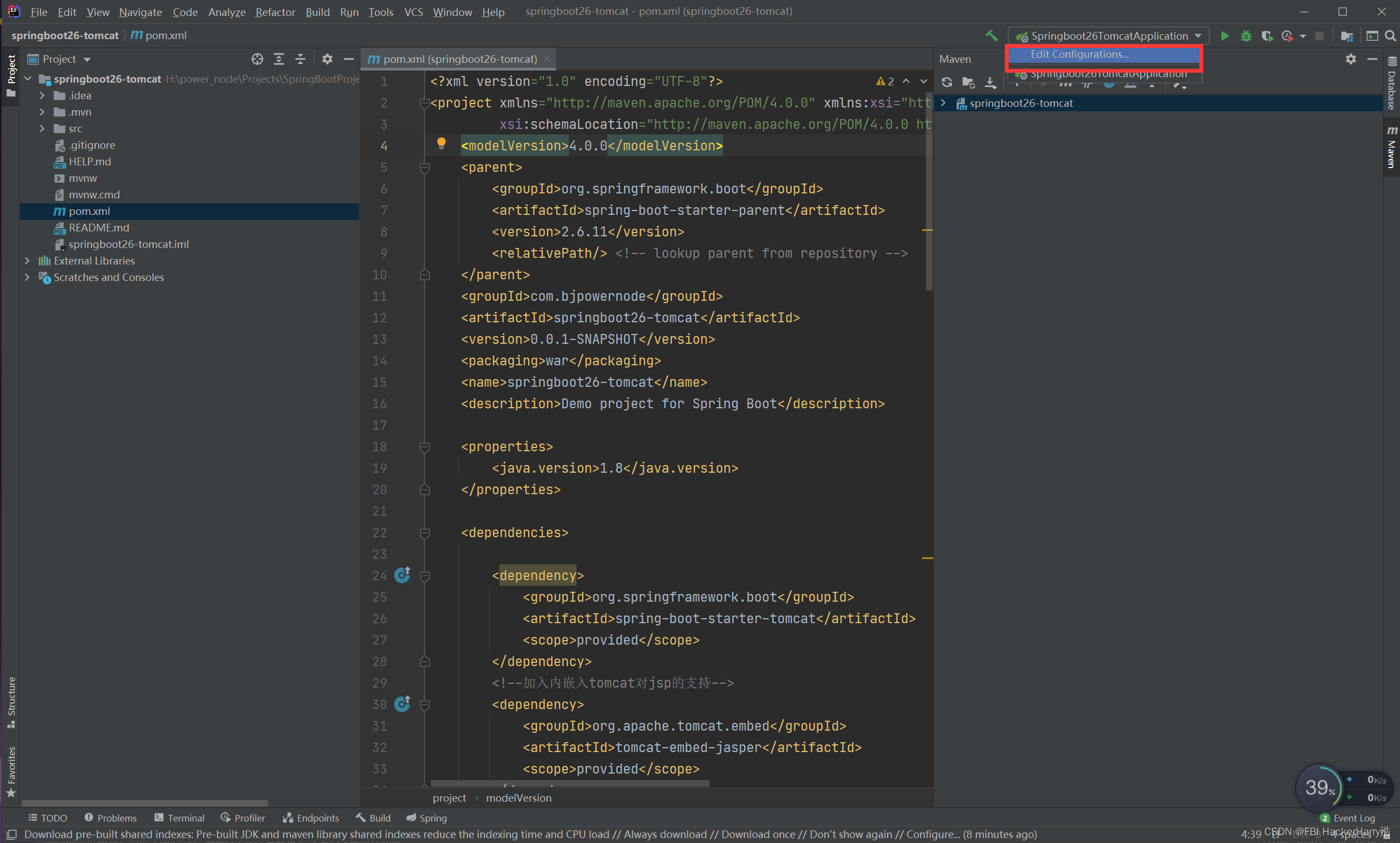Expand all in Project panel
Screen dimensions: 1400x843
click(279, 59)
